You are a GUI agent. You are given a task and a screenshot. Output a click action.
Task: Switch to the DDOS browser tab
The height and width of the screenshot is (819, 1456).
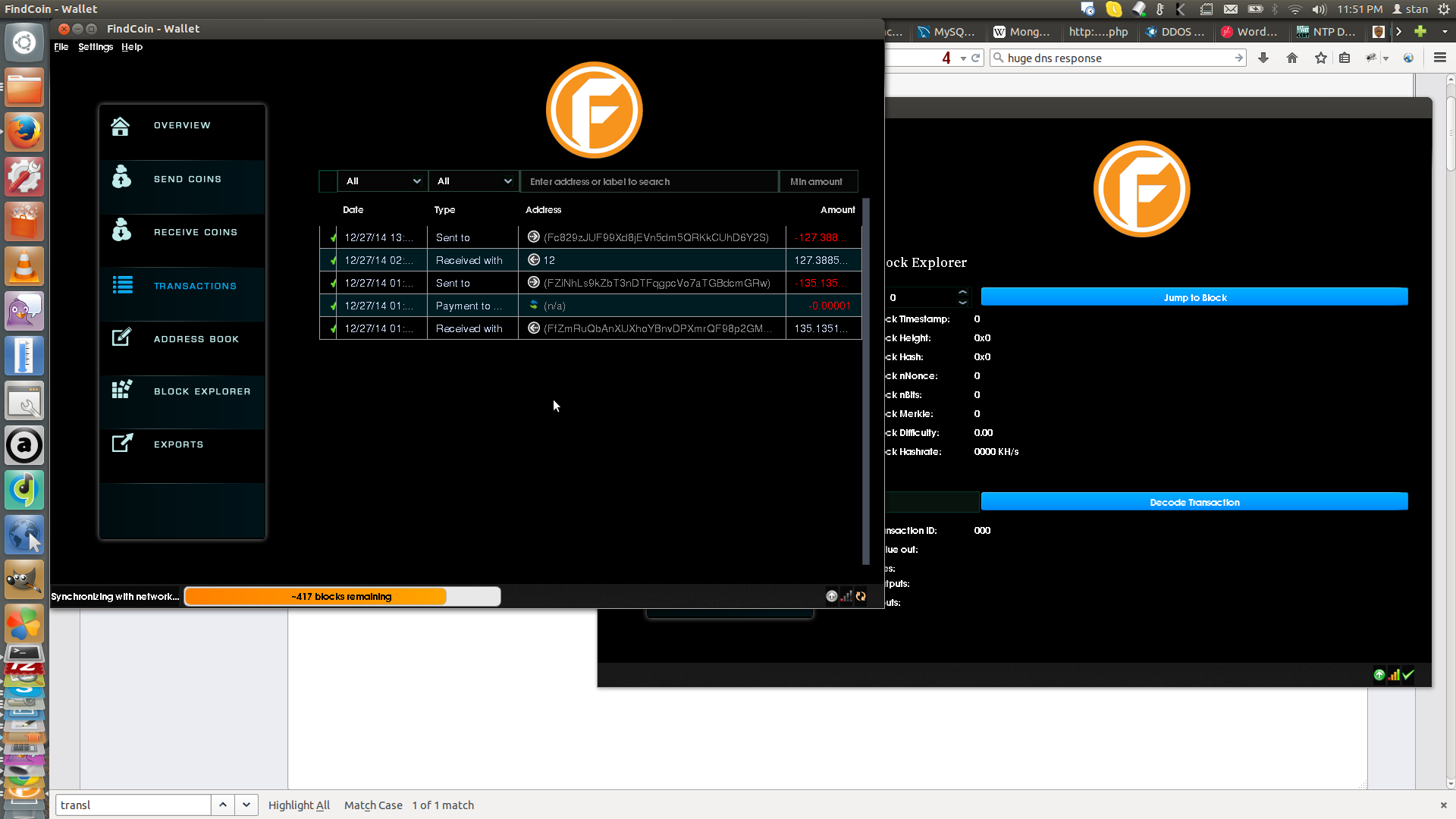click(x=1175, y=31)
